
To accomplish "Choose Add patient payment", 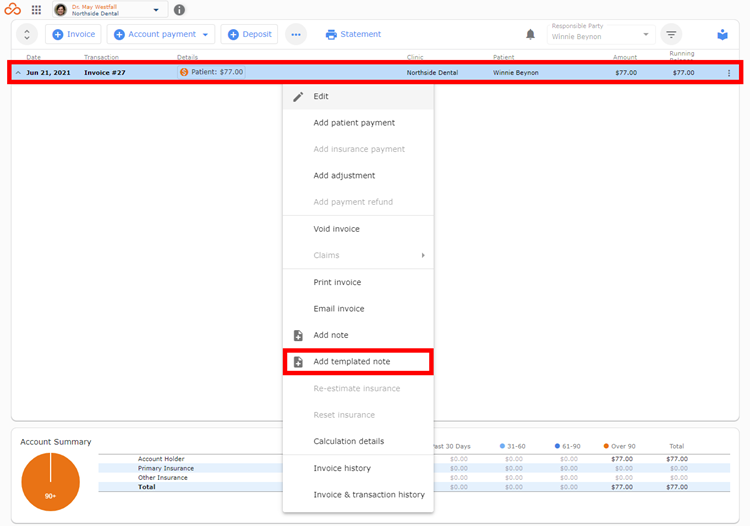I will pyautogui.click(x=358, y=123).
